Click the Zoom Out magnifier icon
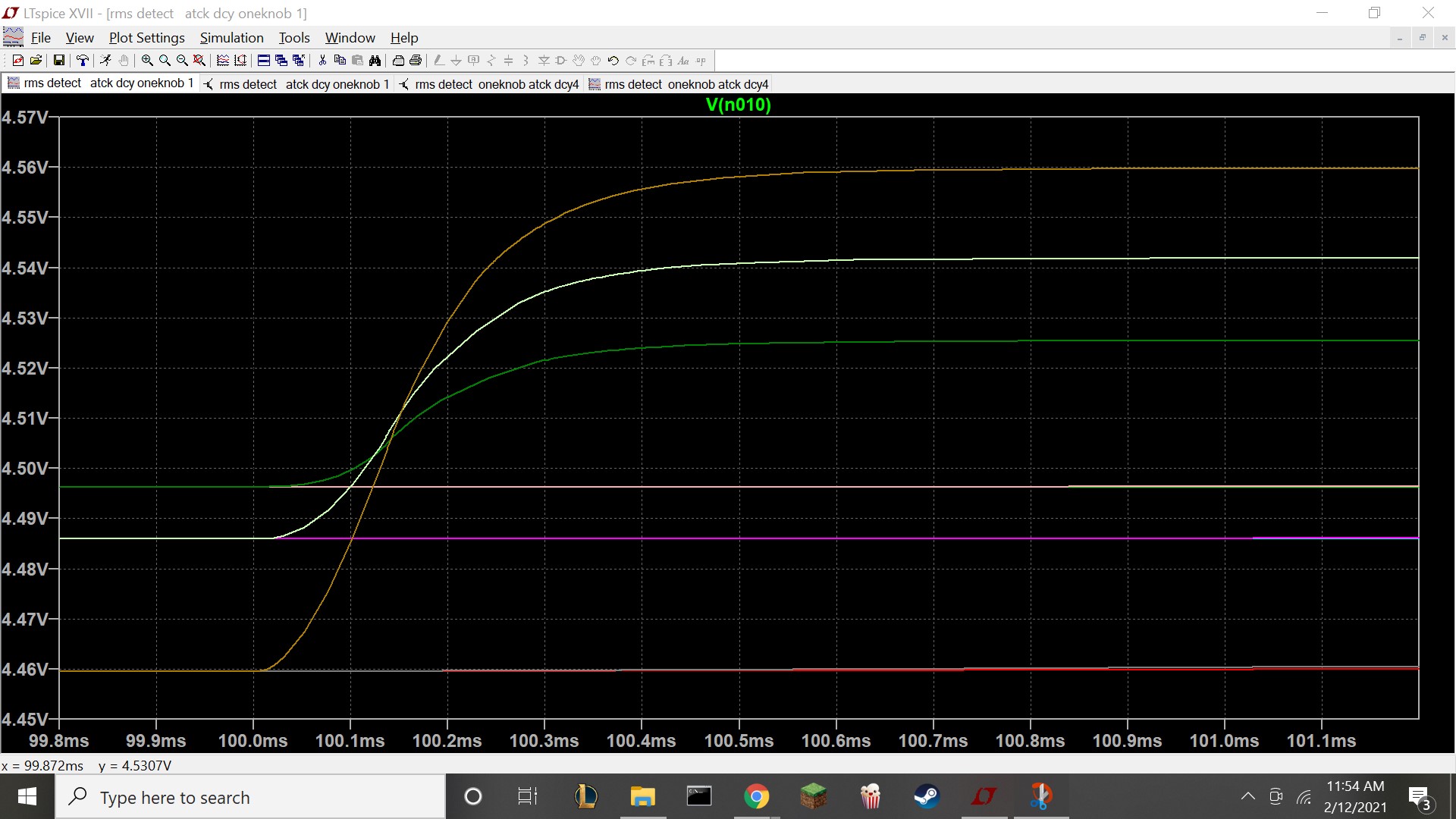This screenshot has width=1456, height=819. pyautogui.click(x=182, y=61)
